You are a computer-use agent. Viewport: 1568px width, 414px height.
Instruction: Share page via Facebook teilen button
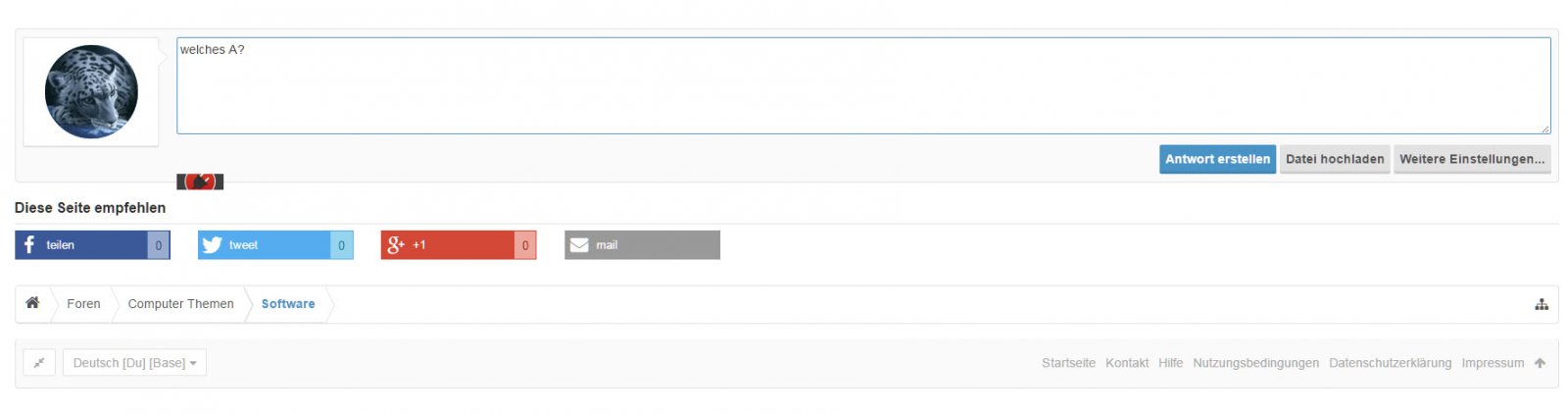point(92,245)
